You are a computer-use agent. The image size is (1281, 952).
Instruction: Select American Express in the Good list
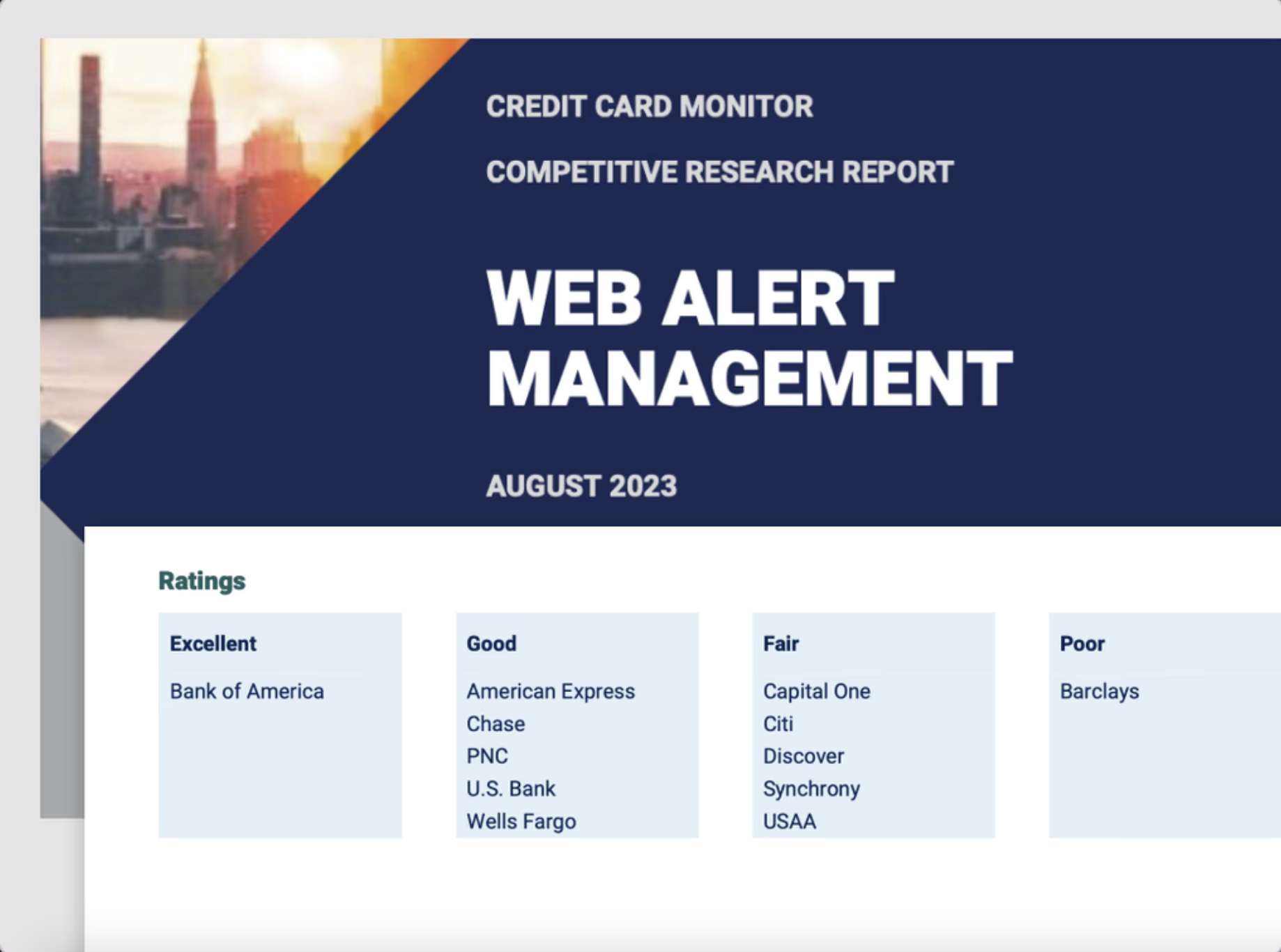point(550,691)
